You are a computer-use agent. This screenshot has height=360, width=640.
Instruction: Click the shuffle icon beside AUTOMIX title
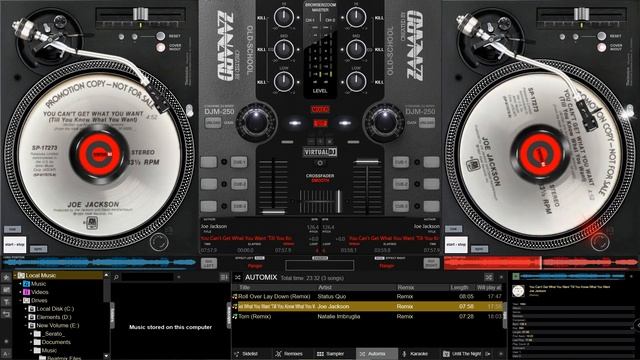[x=238, y=278]
